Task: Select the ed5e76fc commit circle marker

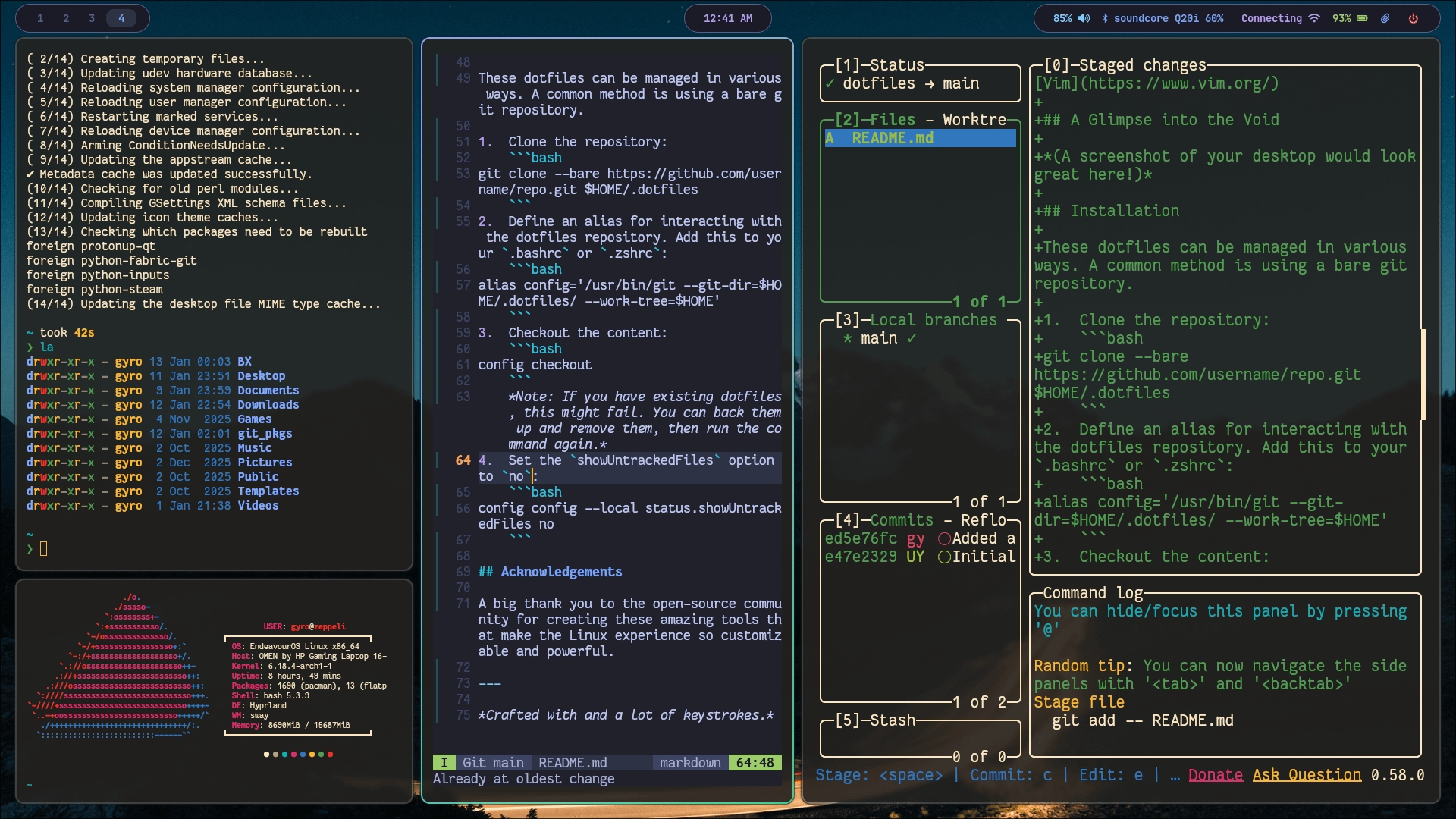Action: [x=944, y=538]
